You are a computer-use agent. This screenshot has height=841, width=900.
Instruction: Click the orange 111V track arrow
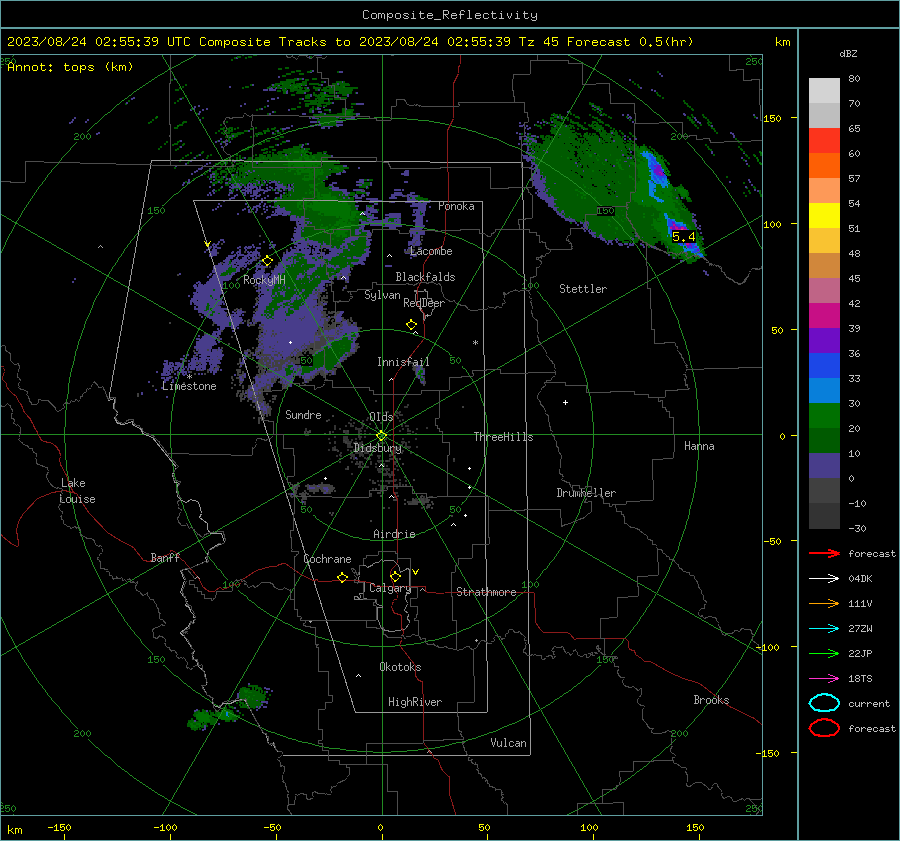(x=824, y=603)
